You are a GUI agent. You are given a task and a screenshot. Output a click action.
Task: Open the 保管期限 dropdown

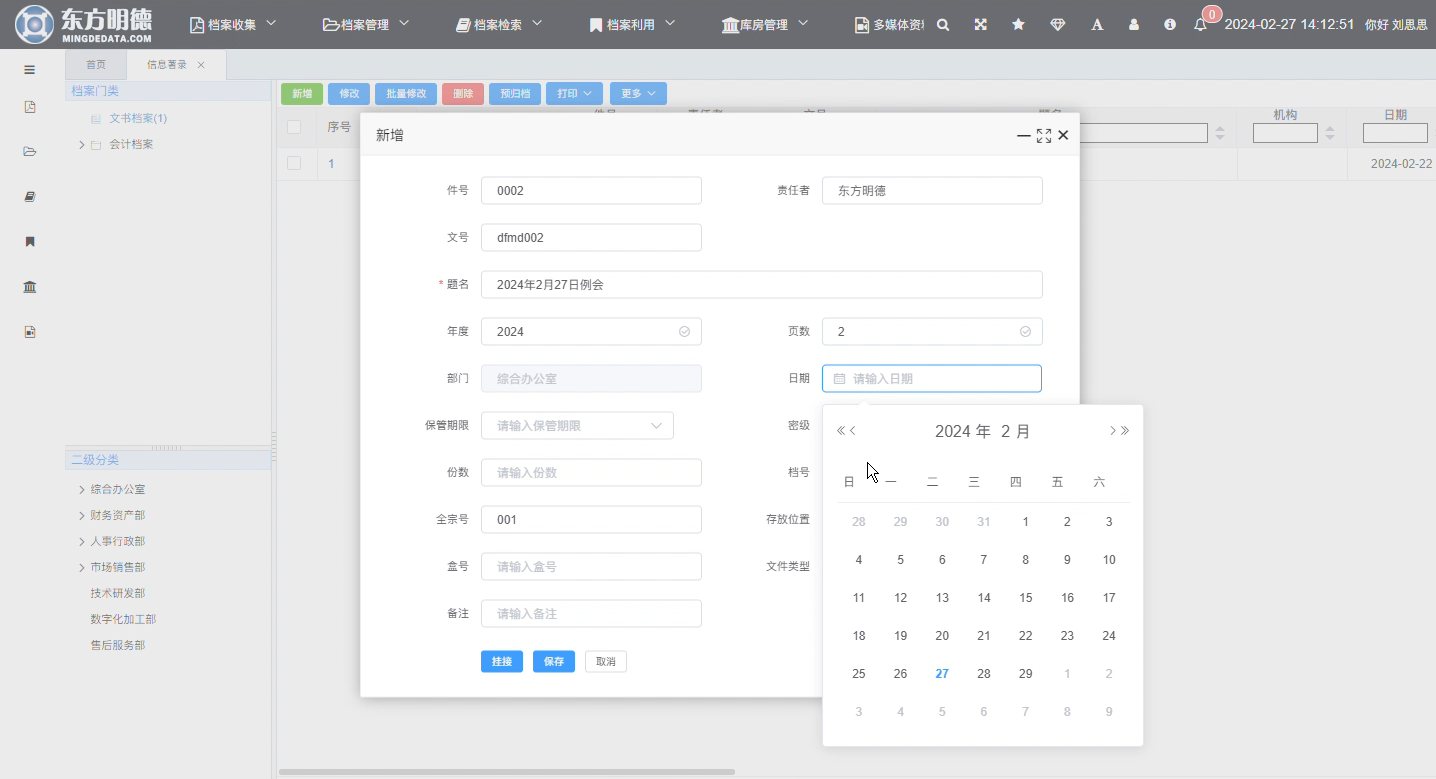click(577, 426)
